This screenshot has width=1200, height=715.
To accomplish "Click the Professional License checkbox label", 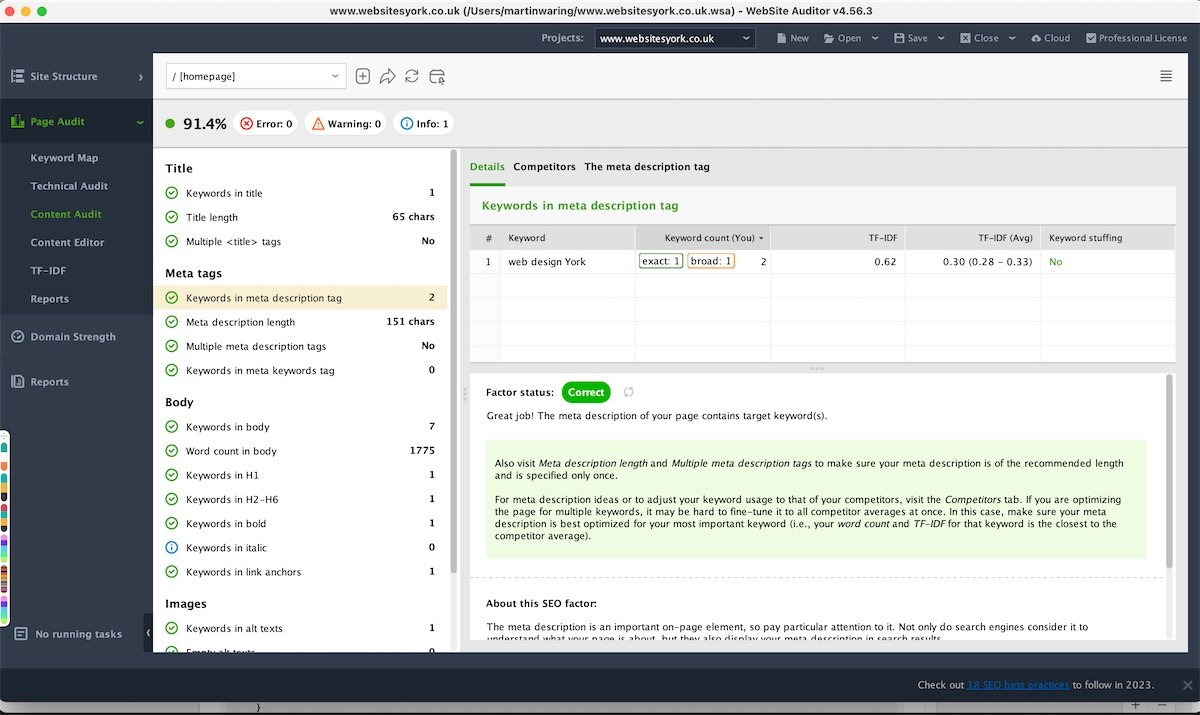I will point(1136,38).
